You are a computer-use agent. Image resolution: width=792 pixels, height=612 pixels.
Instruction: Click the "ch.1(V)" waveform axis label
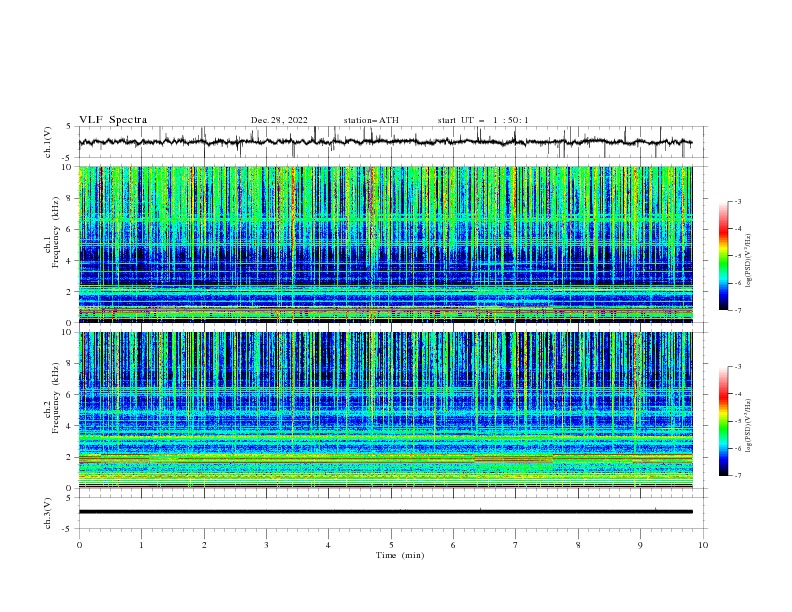pos(48,142)
